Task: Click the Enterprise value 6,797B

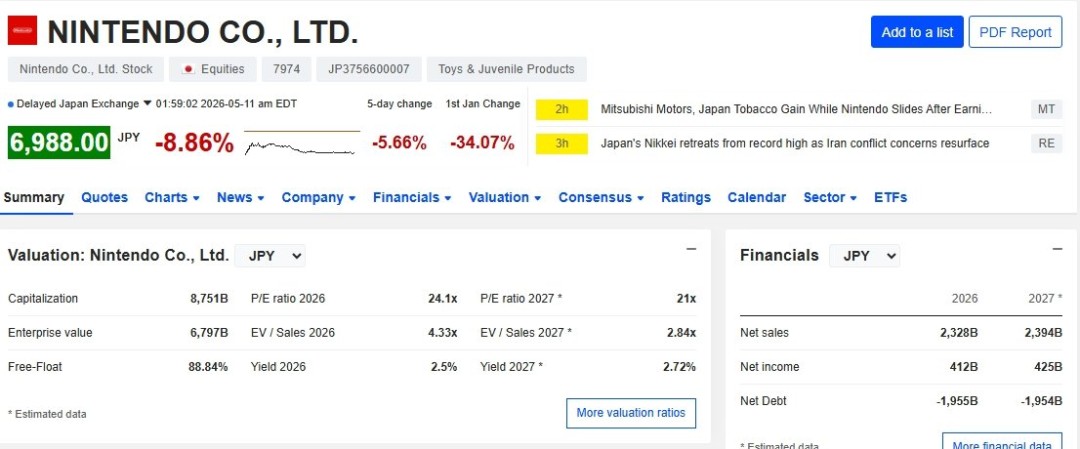Action: click(209, 333)
